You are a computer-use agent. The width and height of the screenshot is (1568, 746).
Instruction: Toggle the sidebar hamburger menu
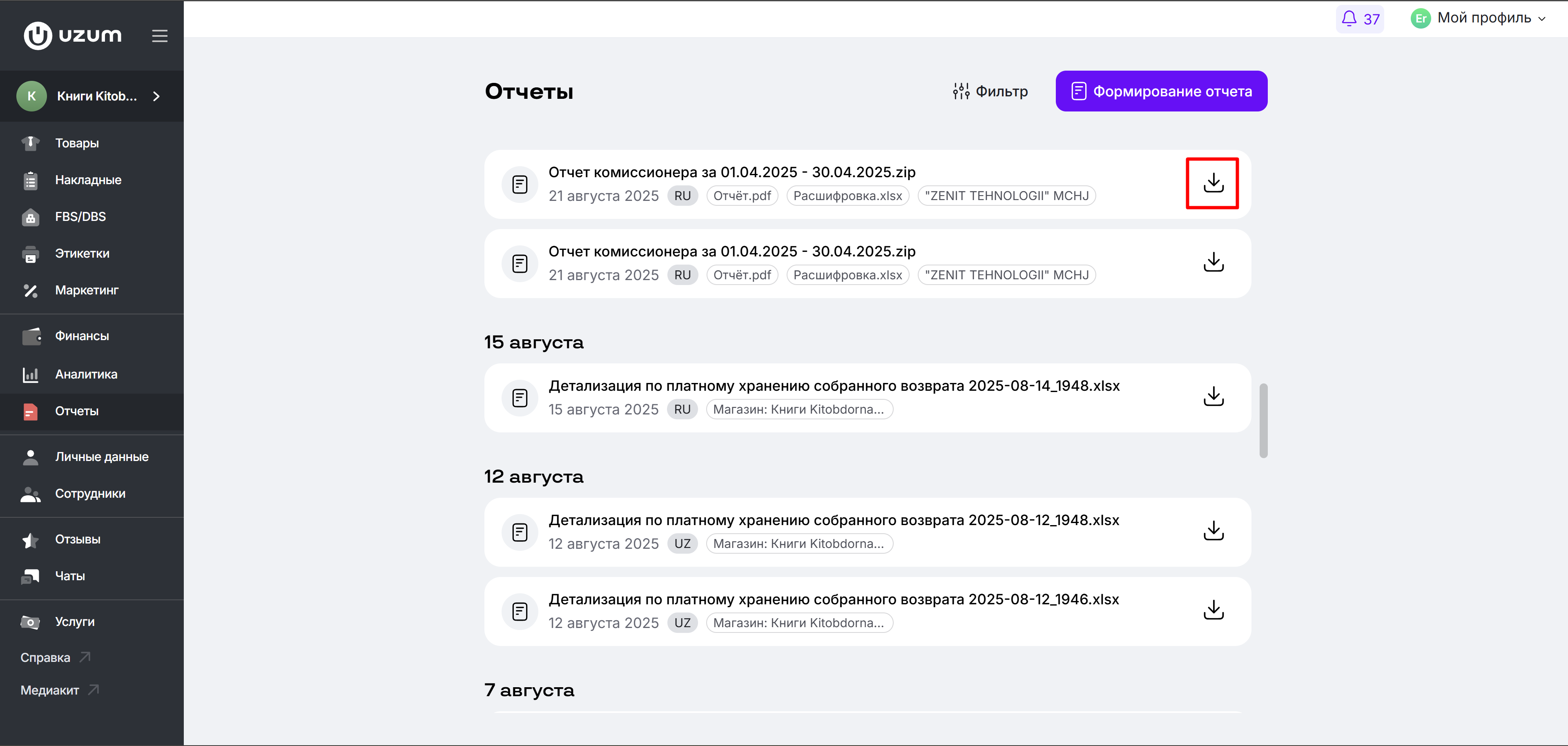(x=159, y=36)
